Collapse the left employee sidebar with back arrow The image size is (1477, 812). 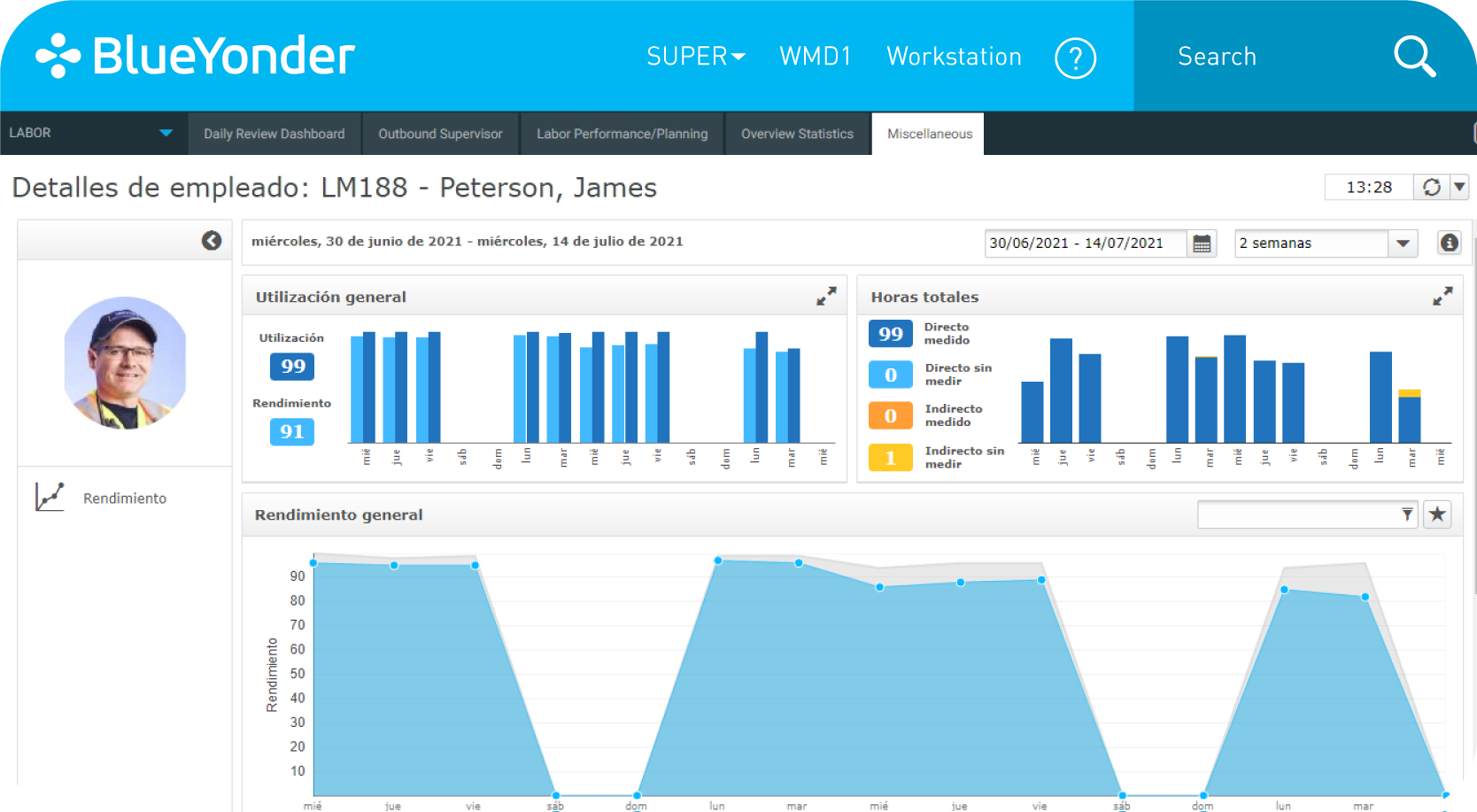[212, 240]
